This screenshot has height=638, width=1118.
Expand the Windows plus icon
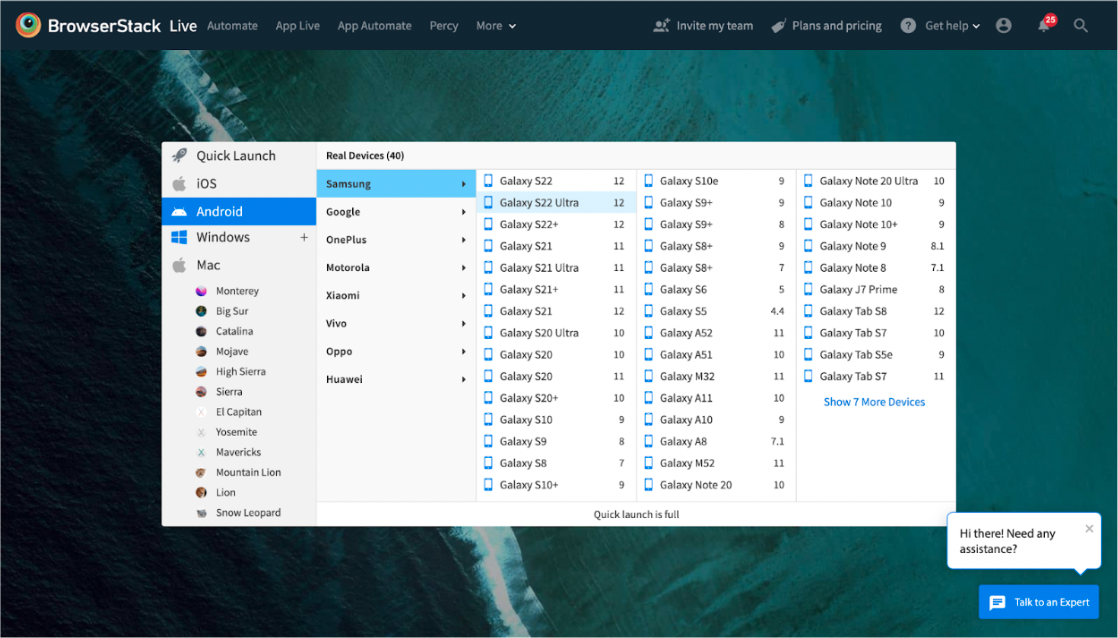[304, 237]
